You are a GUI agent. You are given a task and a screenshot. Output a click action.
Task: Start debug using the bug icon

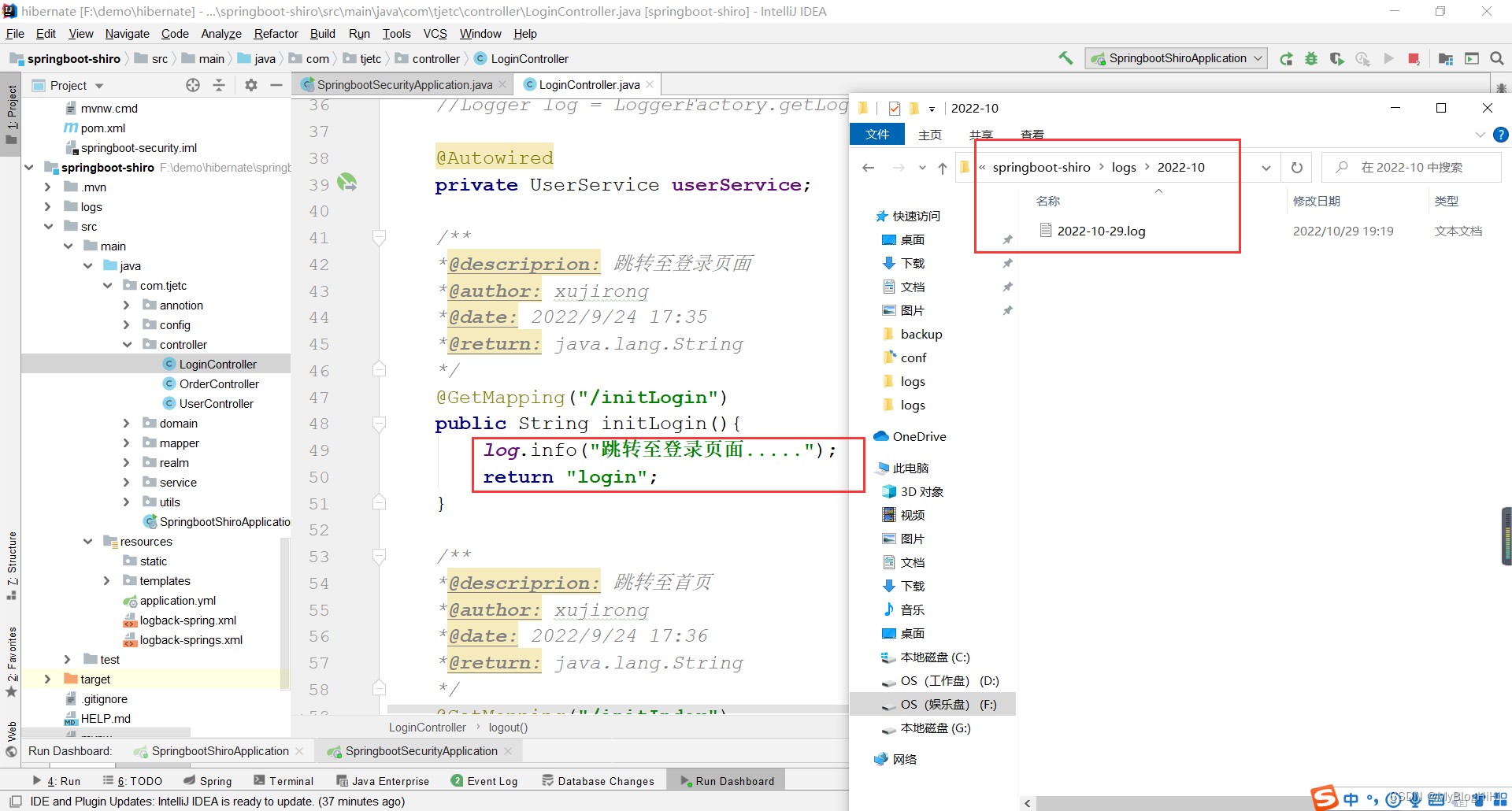[x=1311, y=58]
